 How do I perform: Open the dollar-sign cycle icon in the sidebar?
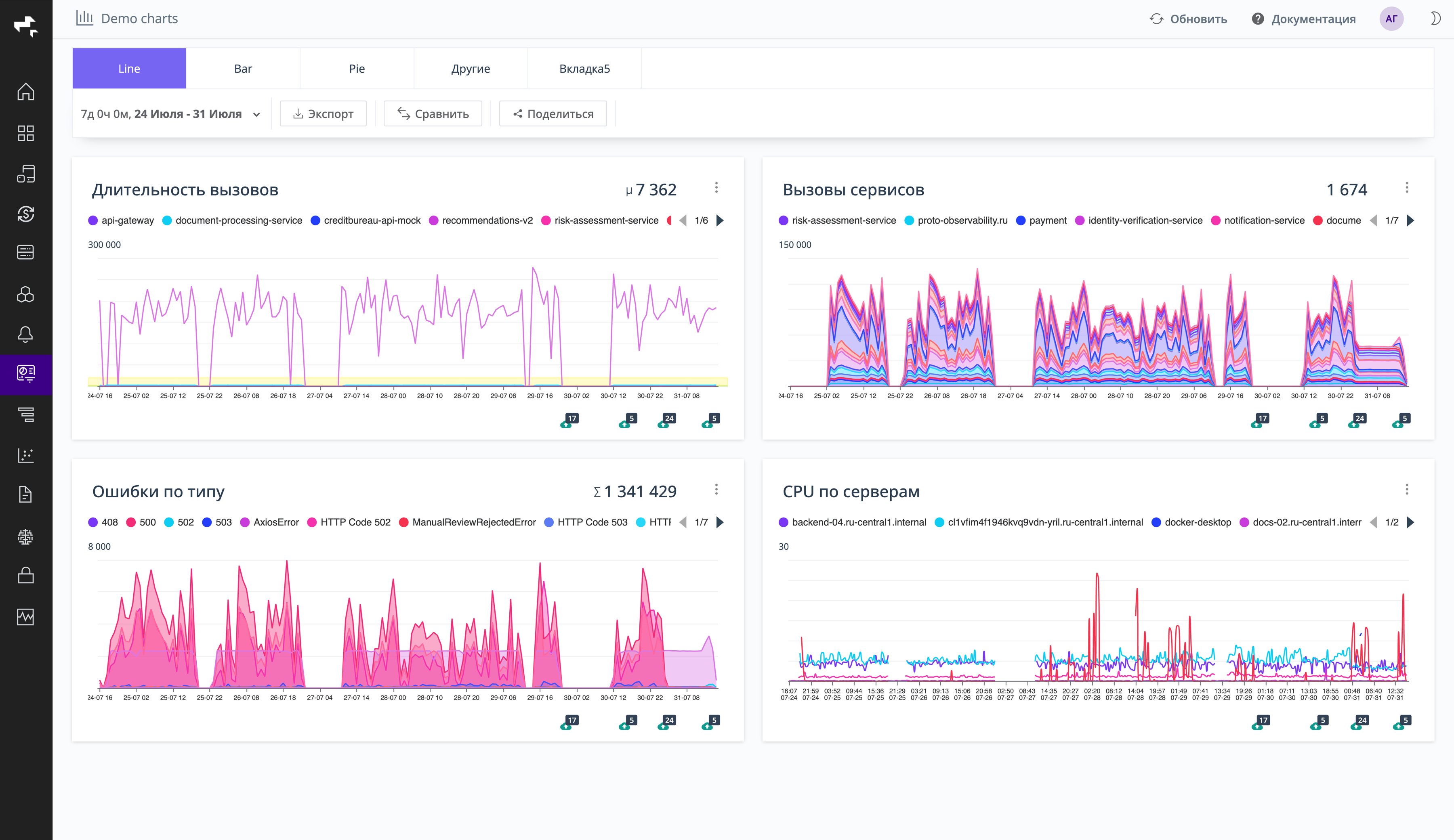coord(26,214)
